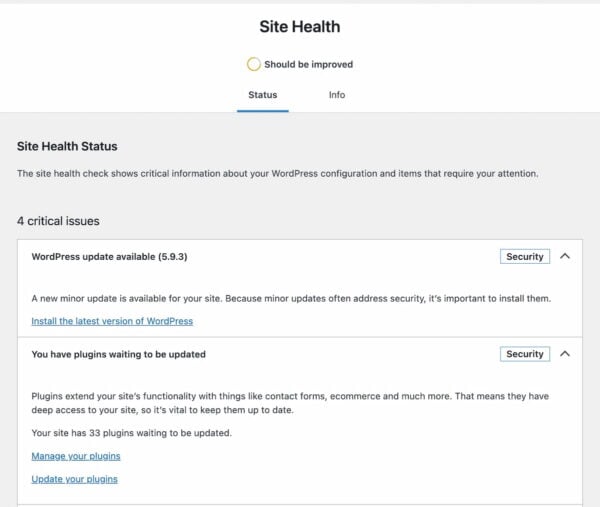Click the 'Site Health' page title
The height and width of the screenshot is (507, 600).
[x=300, y=27]
